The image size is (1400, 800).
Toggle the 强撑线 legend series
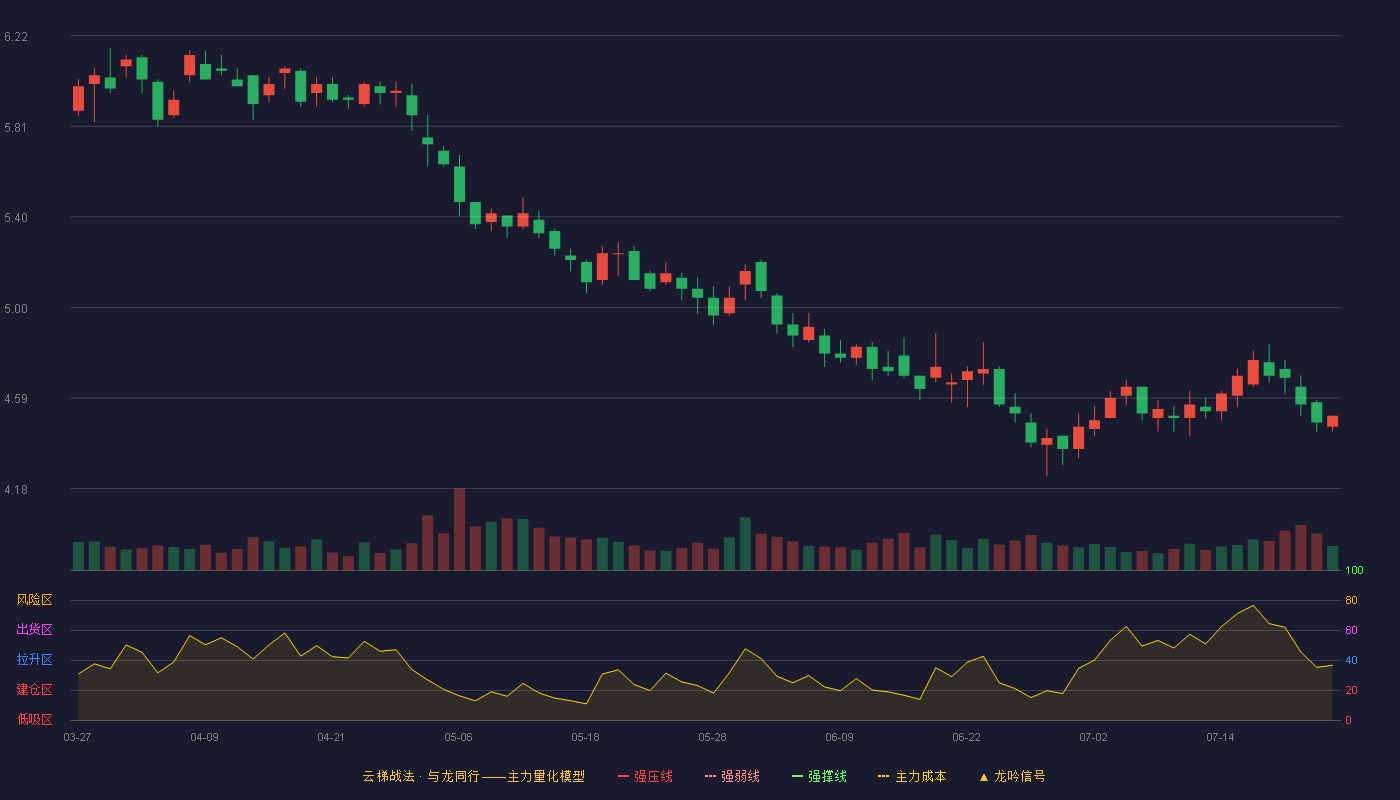[819, 776]
